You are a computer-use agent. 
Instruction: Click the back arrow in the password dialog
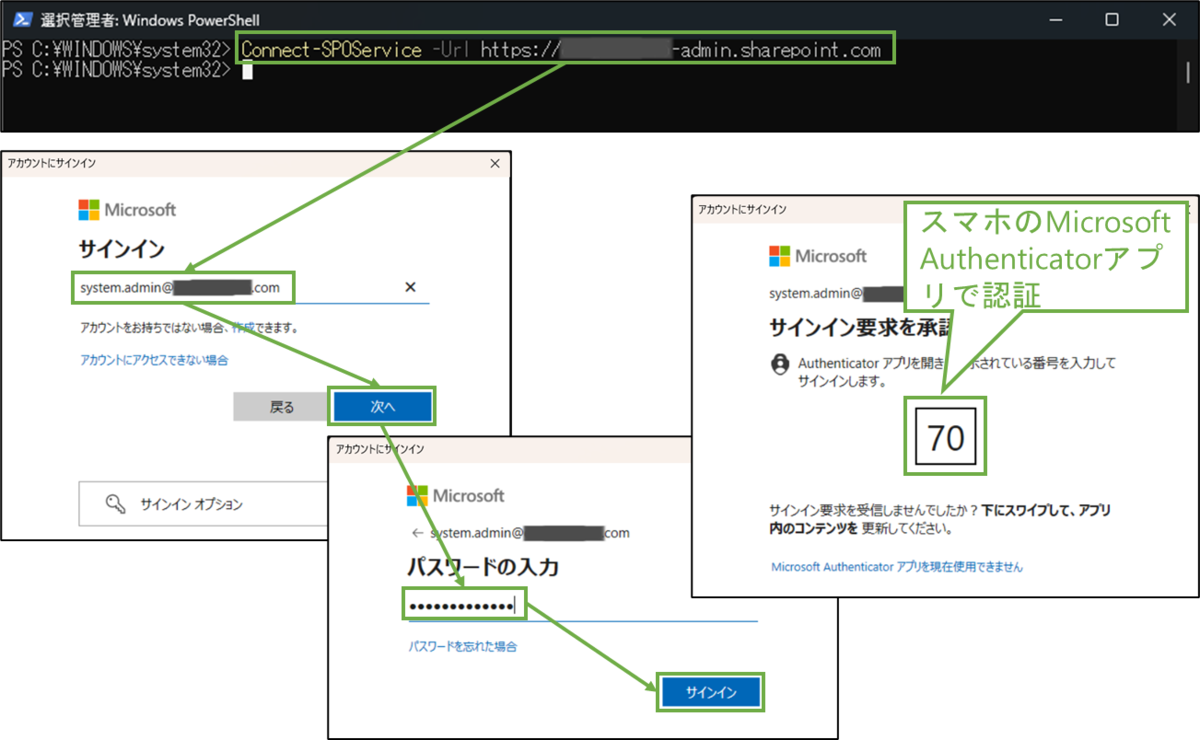417,533
